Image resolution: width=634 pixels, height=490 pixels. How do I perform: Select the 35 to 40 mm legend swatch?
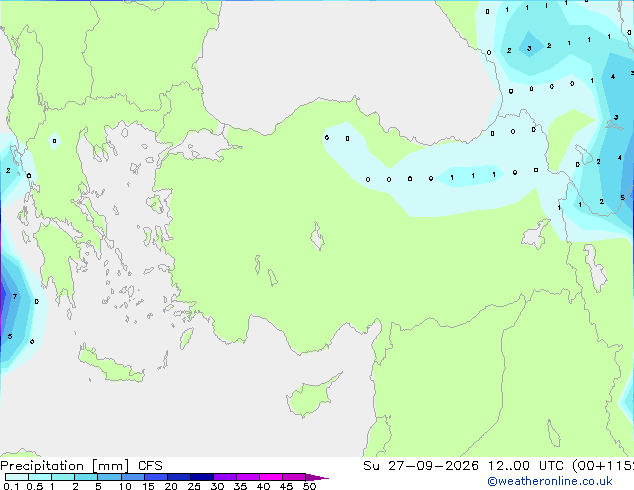click(x=248, y=477)
